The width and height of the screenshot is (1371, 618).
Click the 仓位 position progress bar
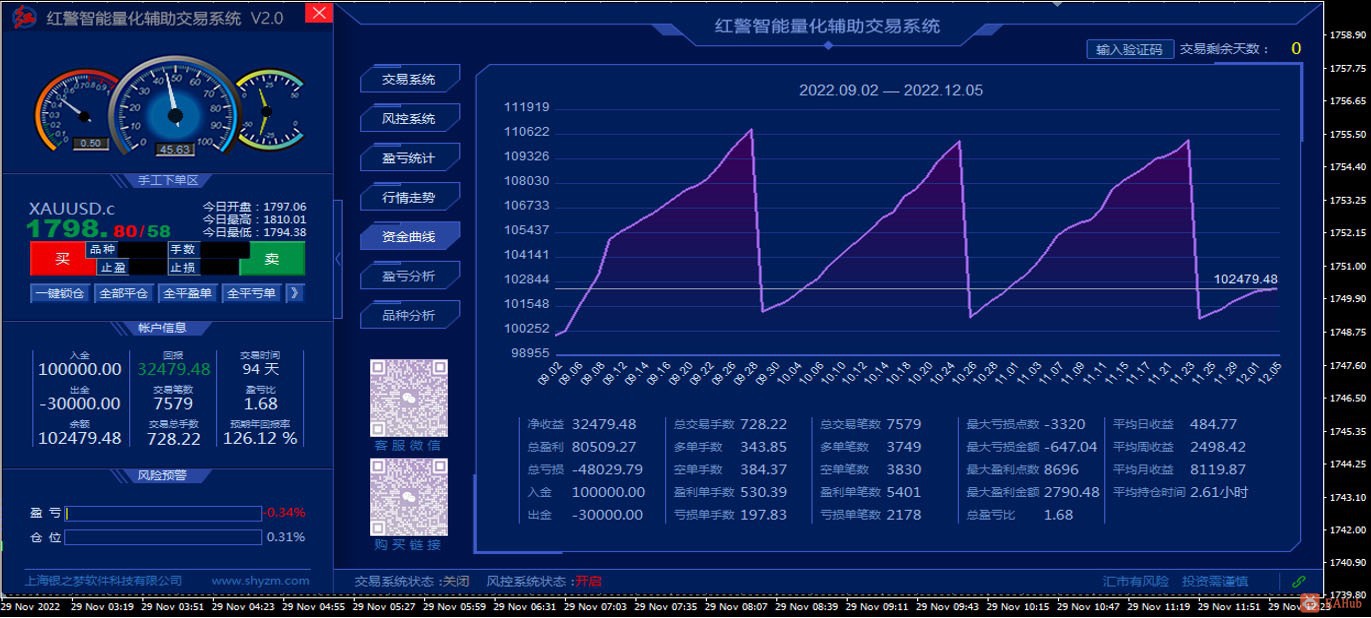coord(163,537)
